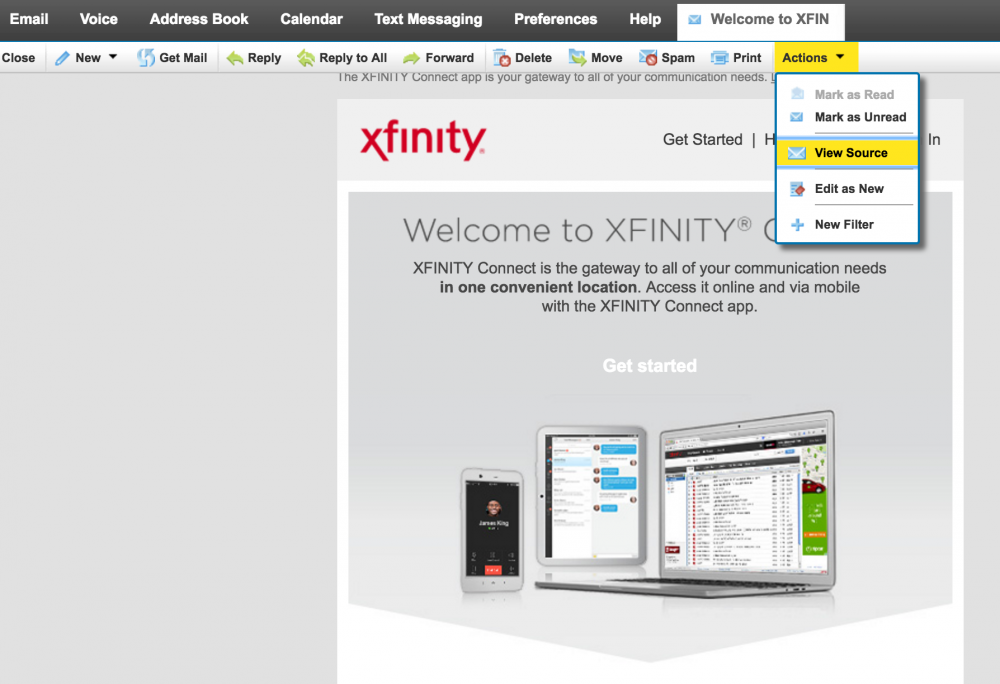Click the Move folder icon

(x=577, y=58)
